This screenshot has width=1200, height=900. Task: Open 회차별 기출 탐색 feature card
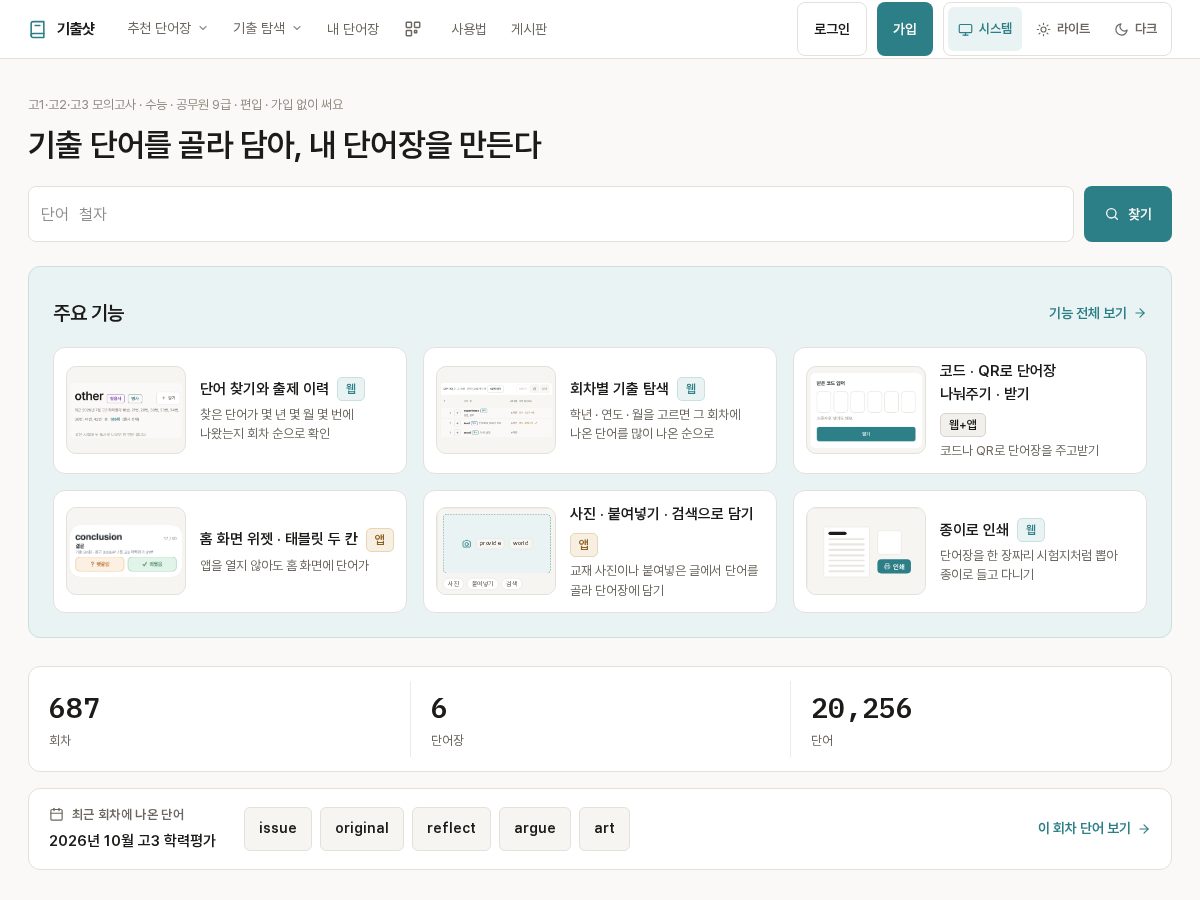pyautogui.click(x=600, y=410)
